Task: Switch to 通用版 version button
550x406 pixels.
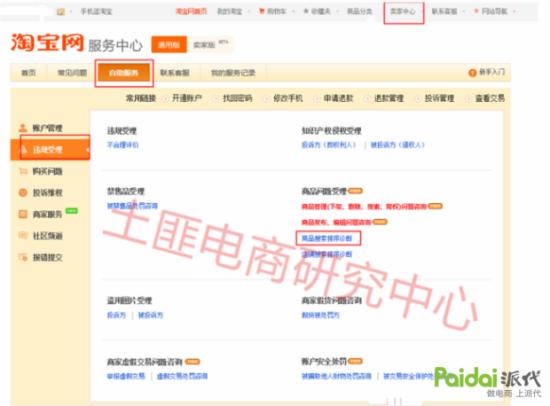Action: pos(169,45)
